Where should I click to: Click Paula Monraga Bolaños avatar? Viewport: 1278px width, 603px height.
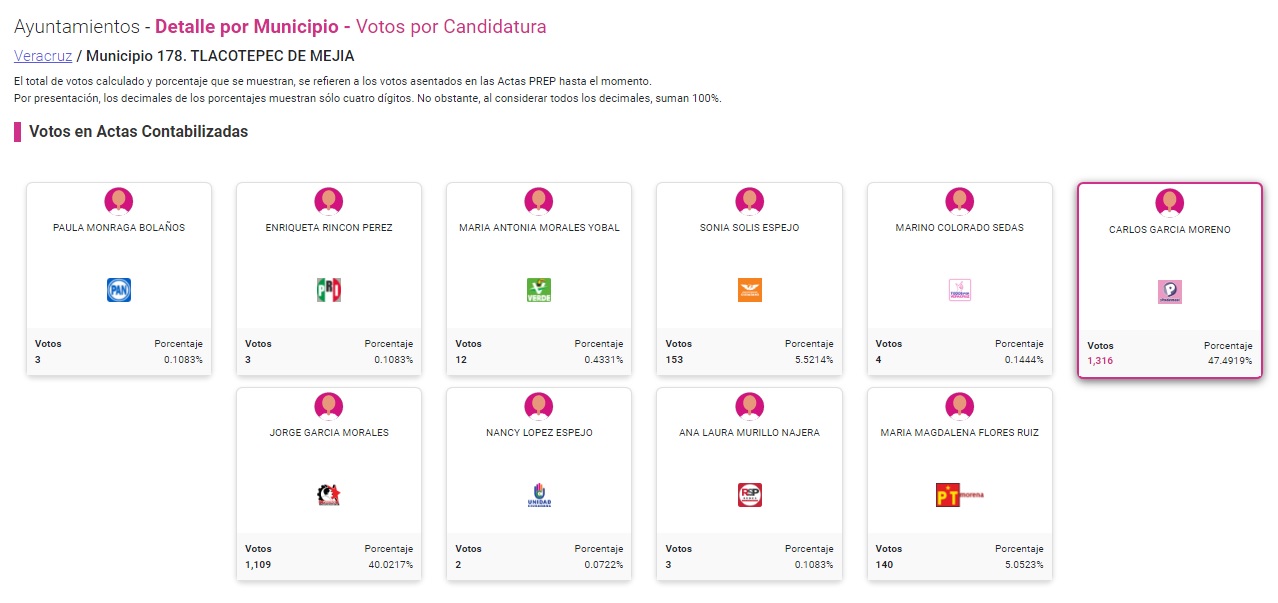tap(119, 201)
